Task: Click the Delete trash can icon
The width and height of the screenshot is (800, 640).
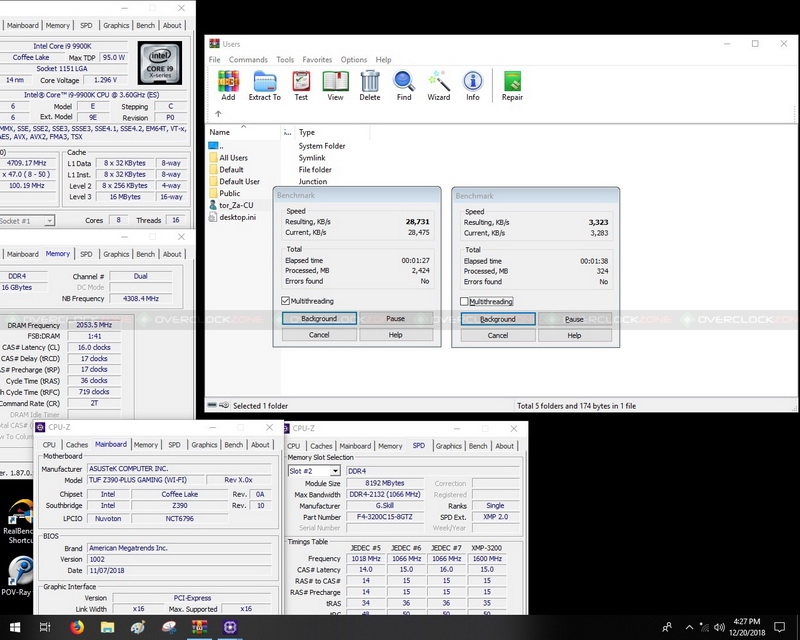Action: (369, 86)
